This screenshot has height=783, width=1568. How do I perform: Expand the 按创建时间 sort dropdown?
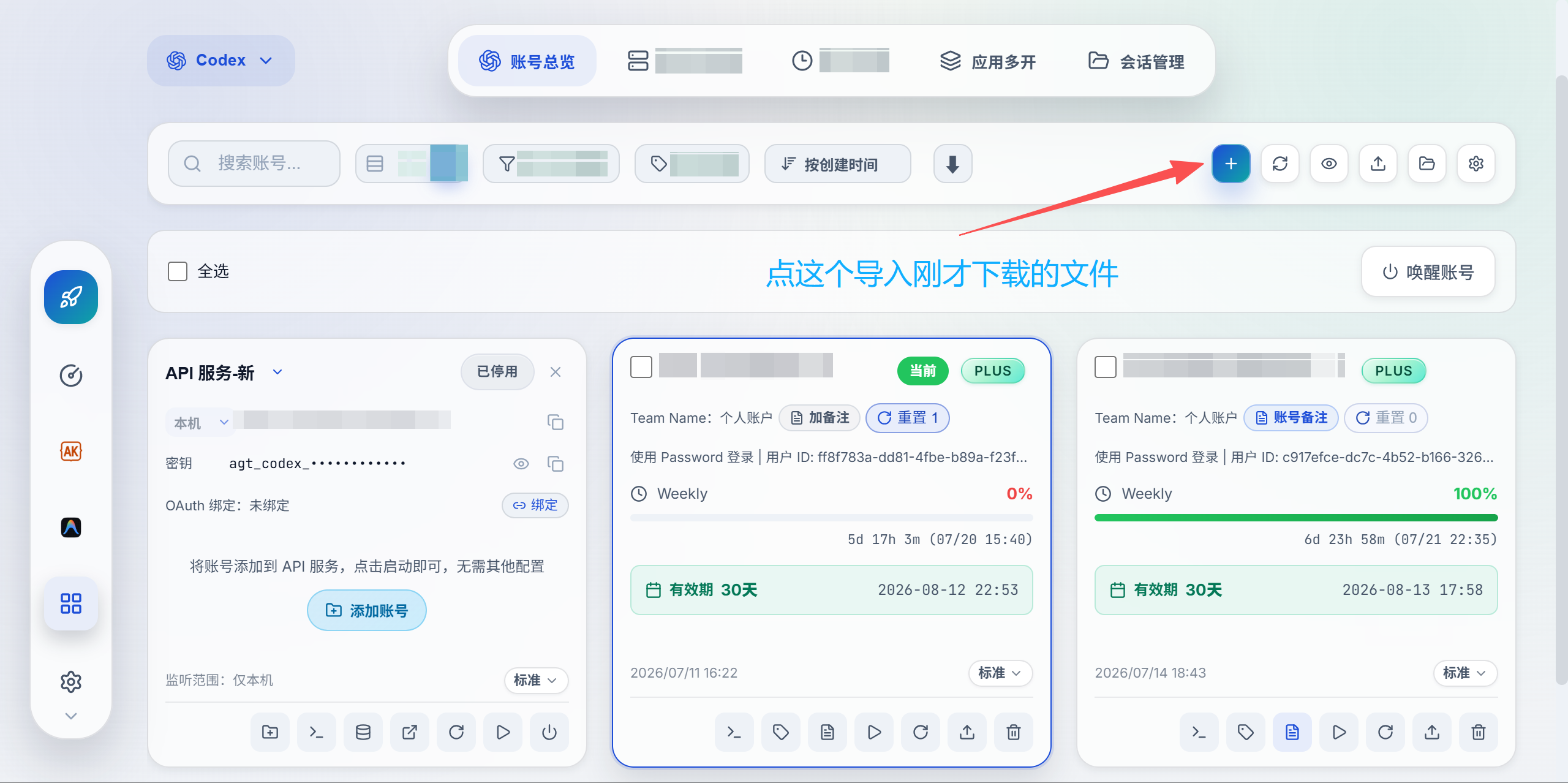pos(837,164)
